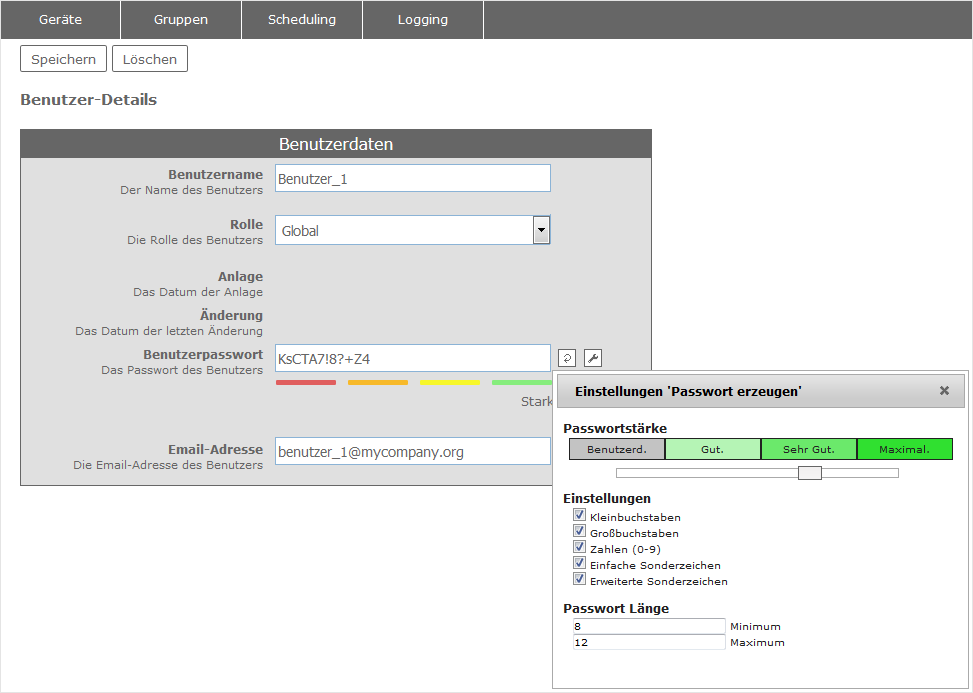Focus the Email-Adresse input field

coord(411,452)
